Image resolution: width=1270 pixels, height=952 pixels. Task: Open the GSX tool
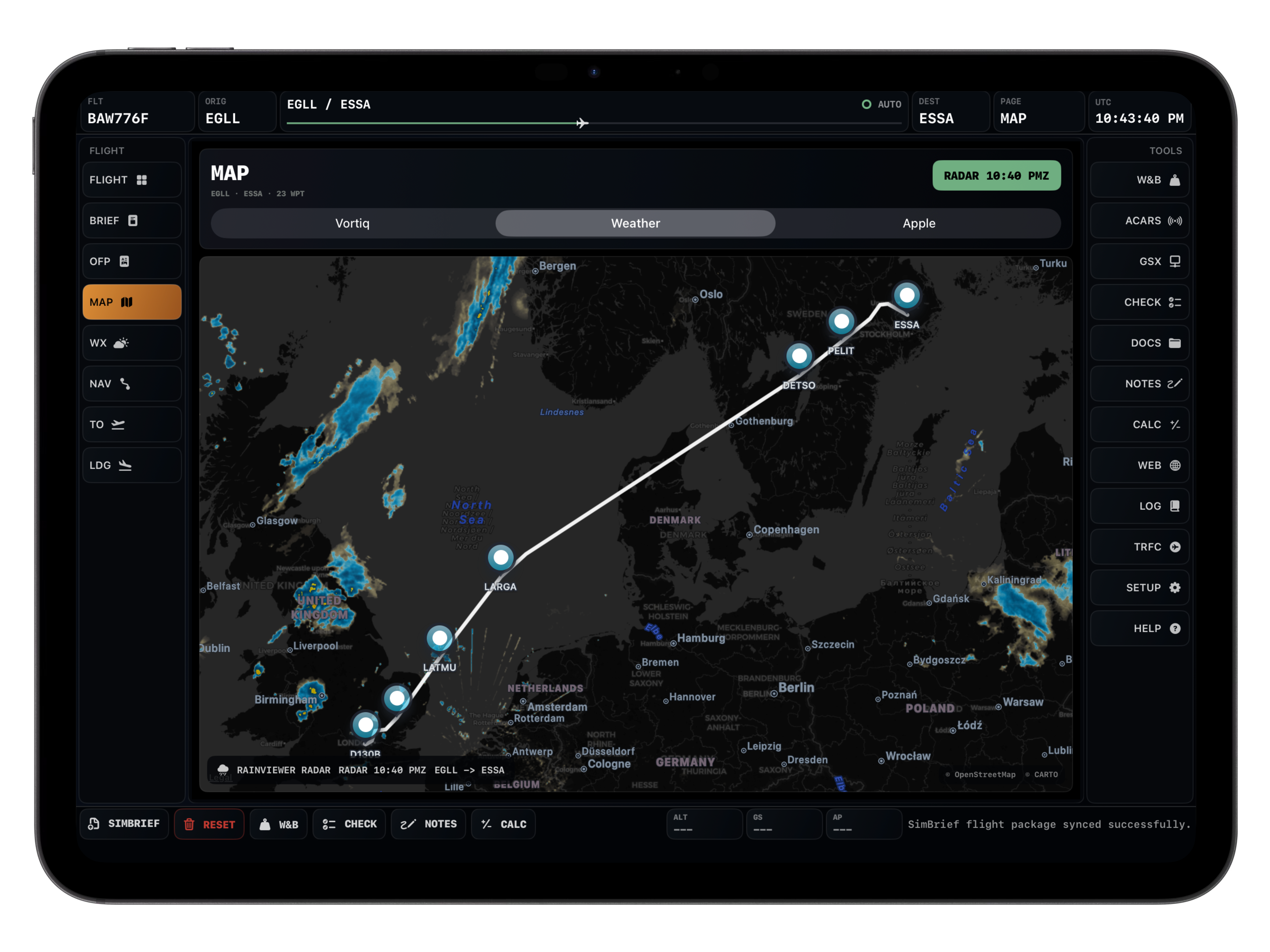coord(1140,262)
